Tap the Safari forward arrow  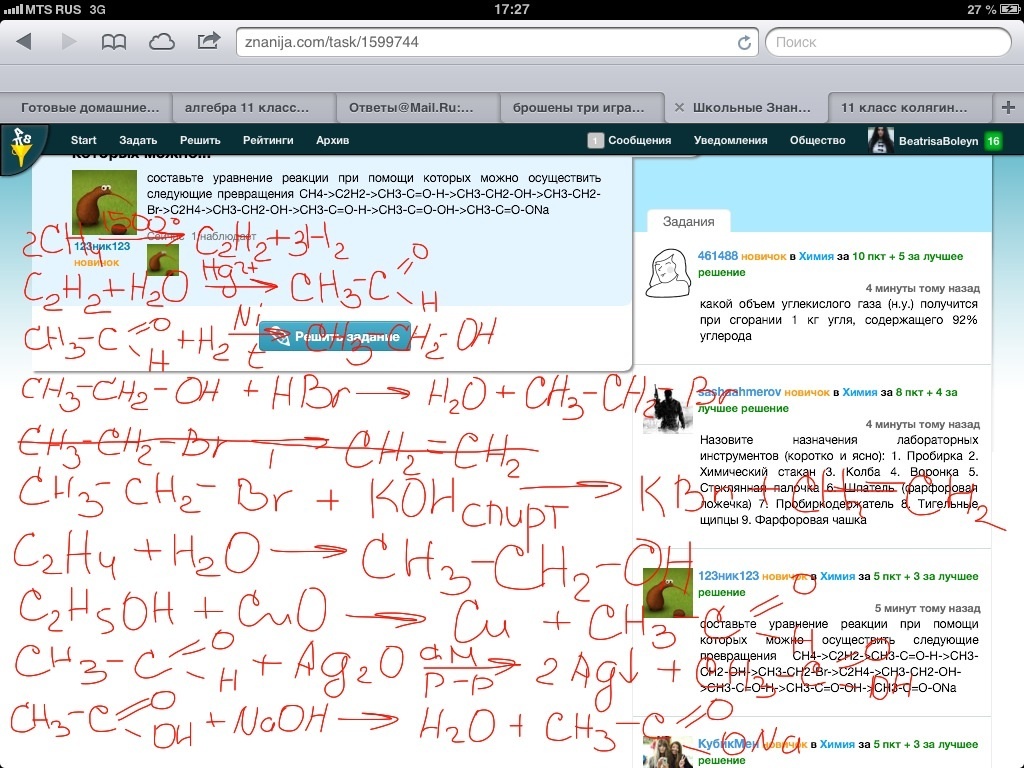pos(69,42)
